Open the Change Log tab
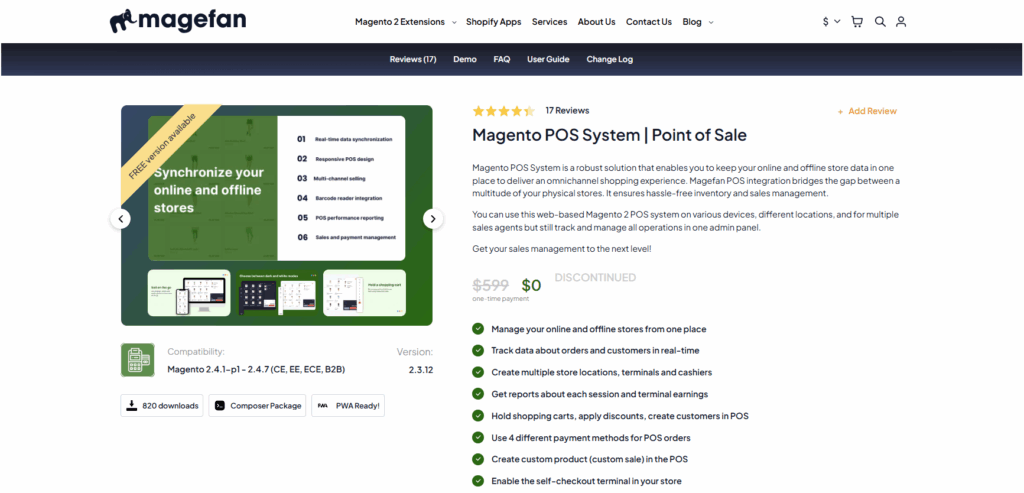The image size is (1024, 493). click(x=609, y=59)
